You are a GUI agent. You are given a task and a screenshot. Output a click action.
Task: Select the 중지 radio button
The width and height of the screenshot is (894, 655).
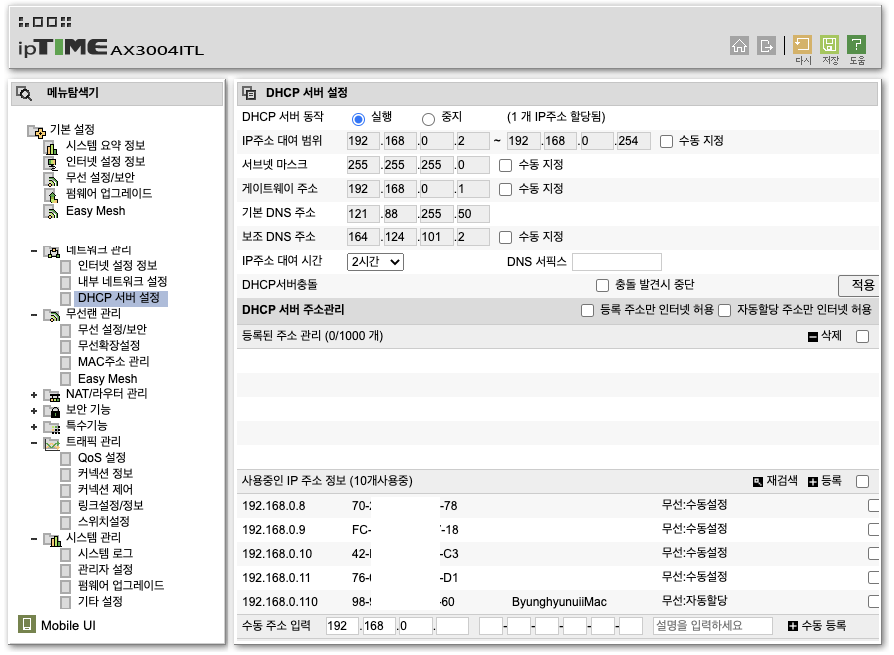point(428,119)
